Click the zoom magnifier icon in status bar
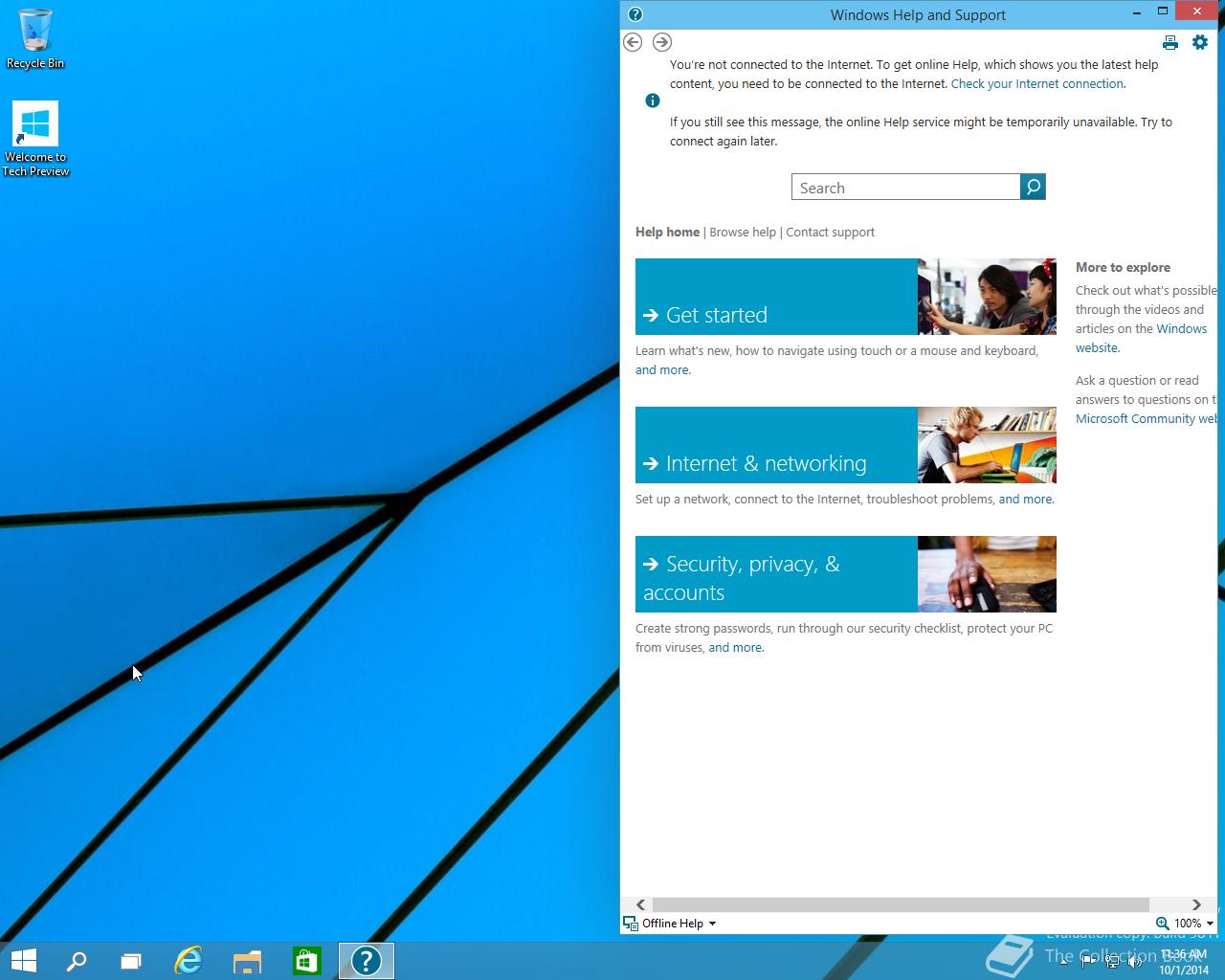The height and width of the screenshot is (980, 1225). [1162, 924]
